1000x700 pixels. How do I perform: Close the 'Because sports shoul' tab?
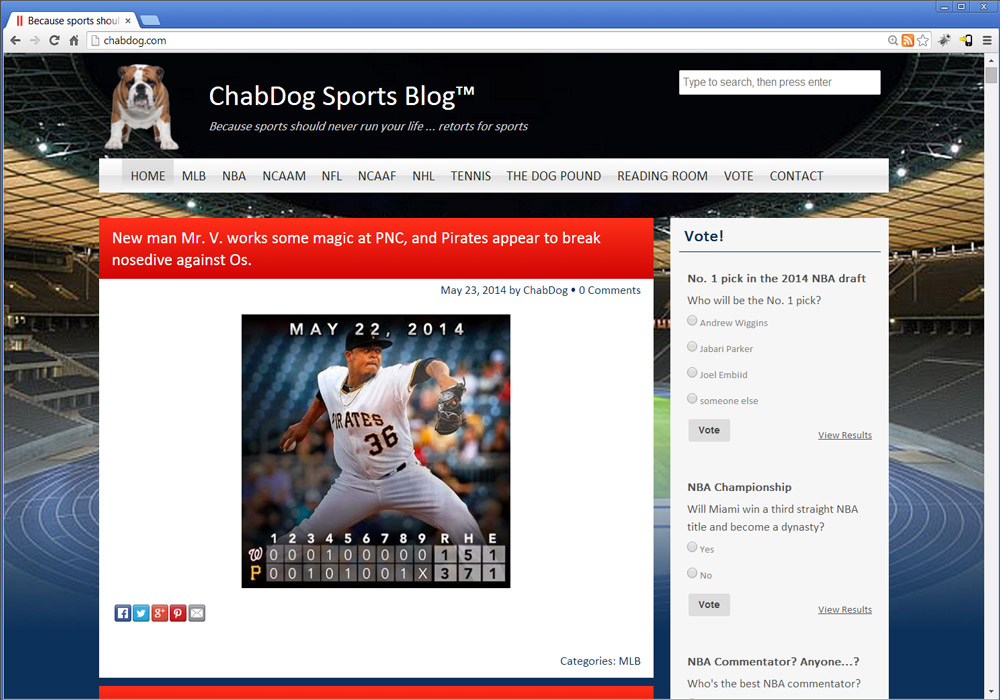click(x=128, y=20)
